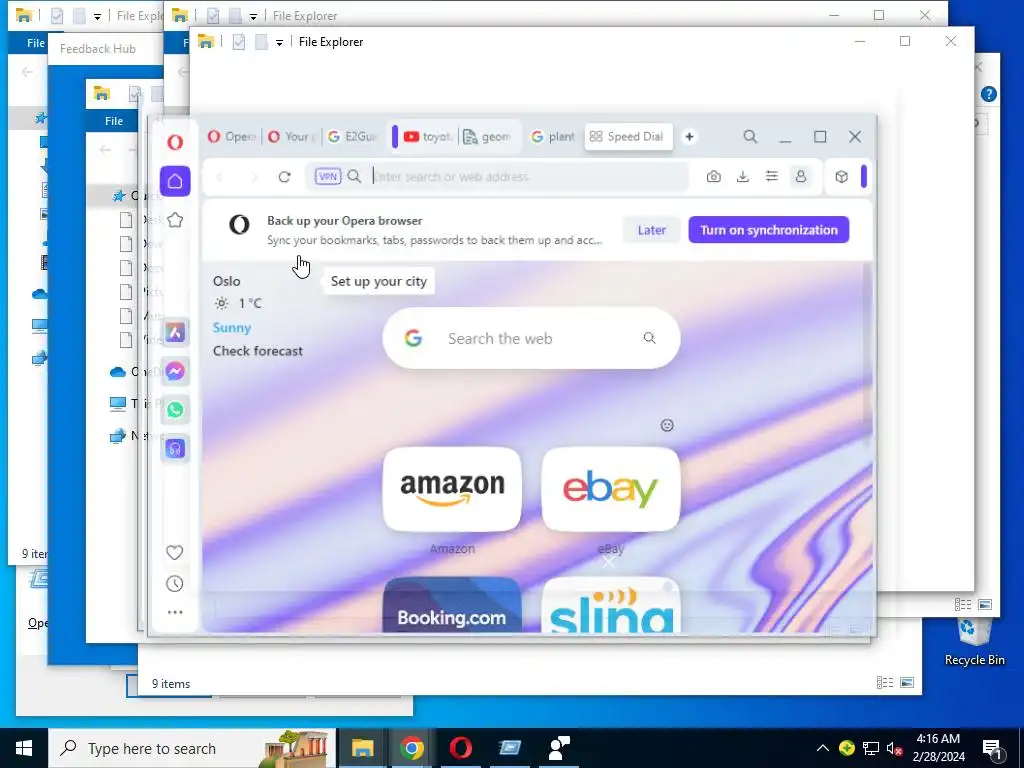Open History clock icon in sidebar
Viewport: 1024px width, 768px height.
(174, 584)
